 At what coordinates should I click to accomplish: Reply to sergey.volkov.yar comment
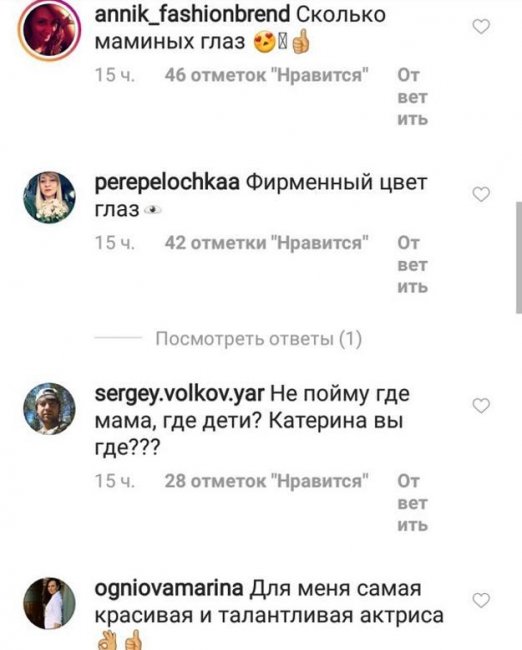[x=412, y=503]
